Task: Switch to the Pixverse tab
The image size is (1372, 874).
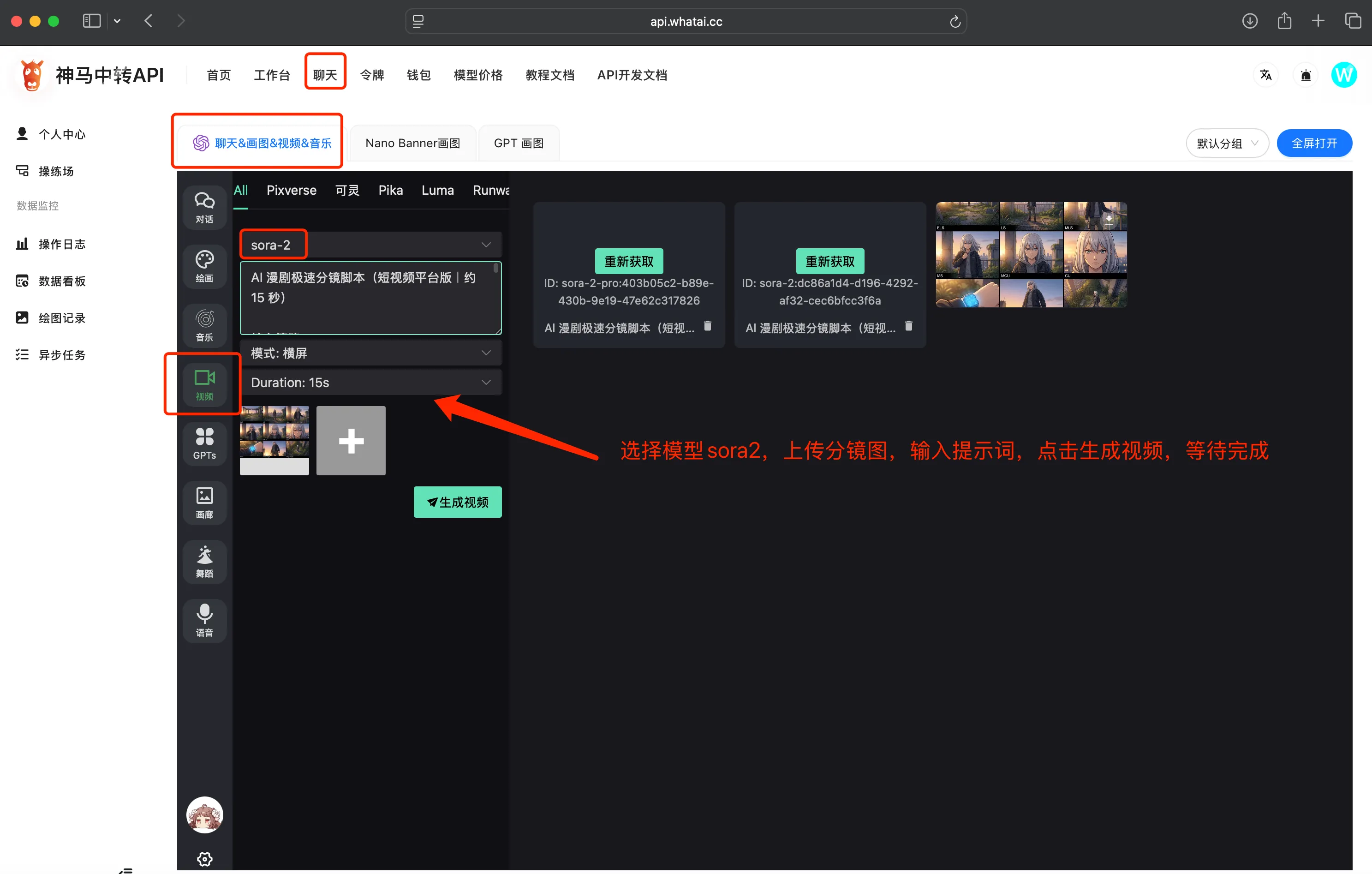Action: [x=291, y=190]
